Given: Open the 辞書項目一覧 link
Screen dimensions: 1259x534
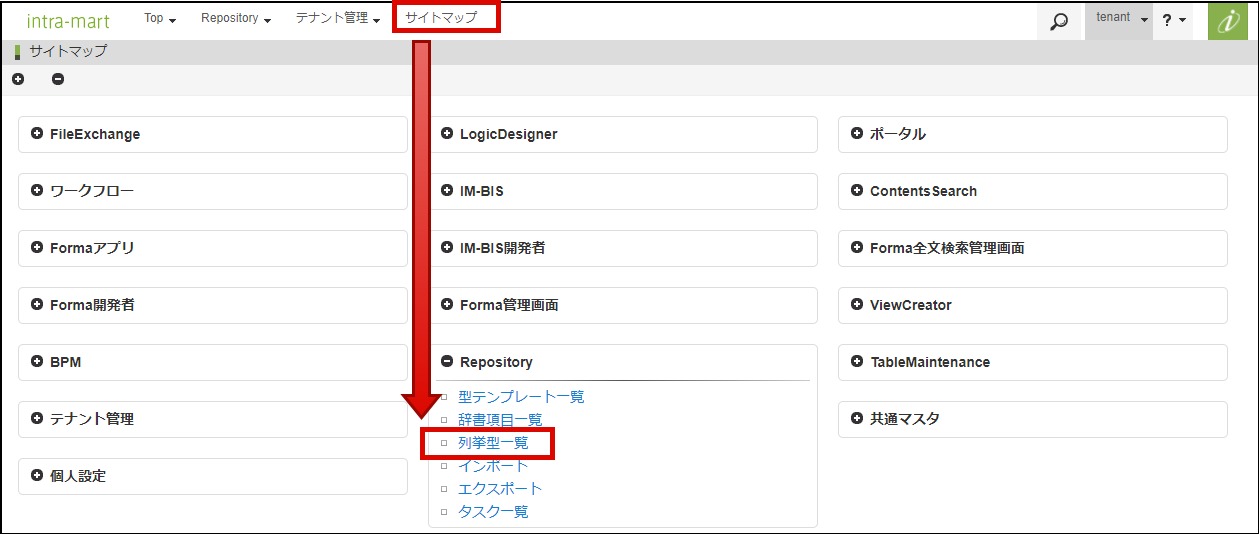Looking at the screenshot, I should pos(500,420).
